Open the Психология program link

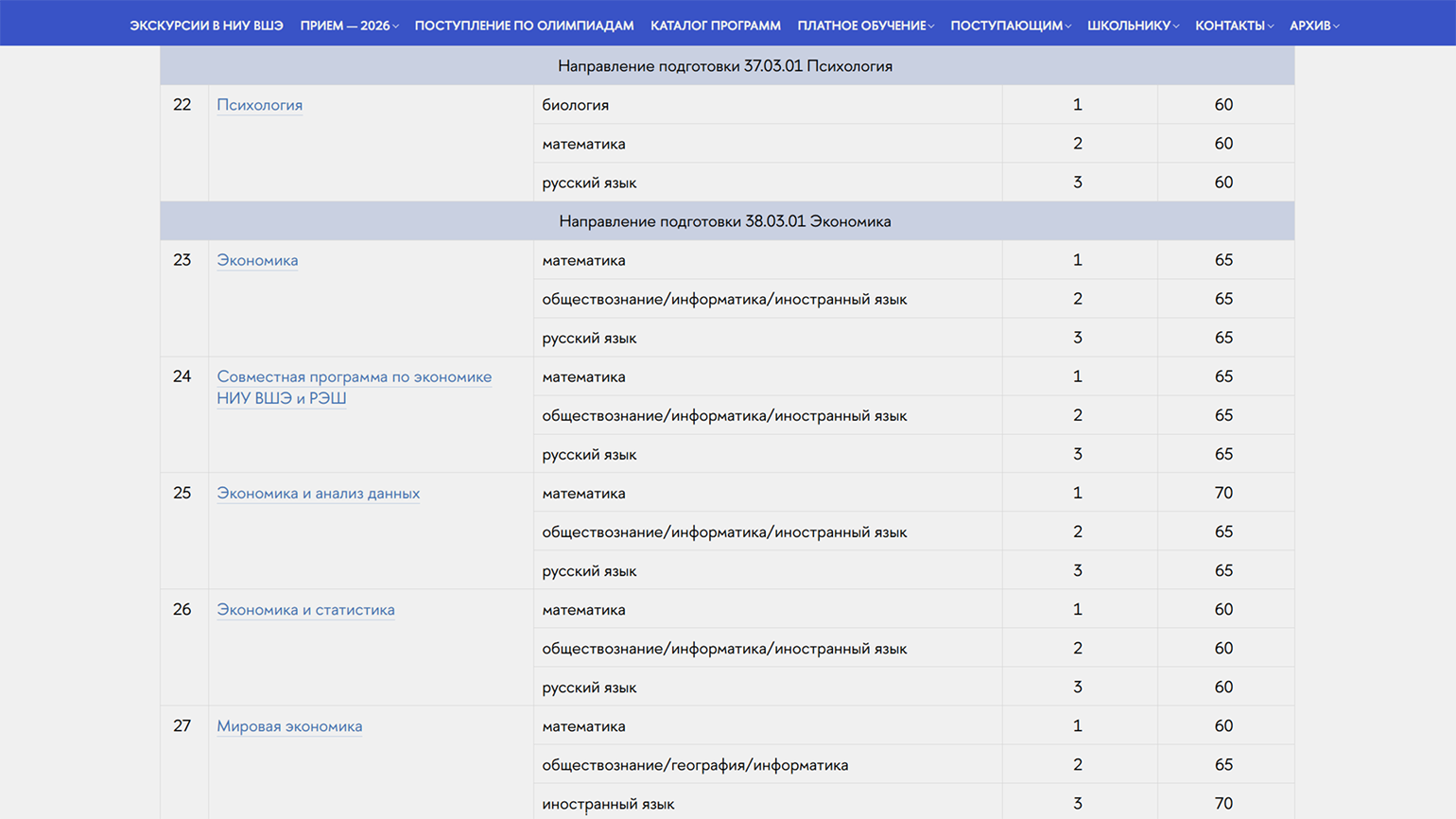coord(259,105)
